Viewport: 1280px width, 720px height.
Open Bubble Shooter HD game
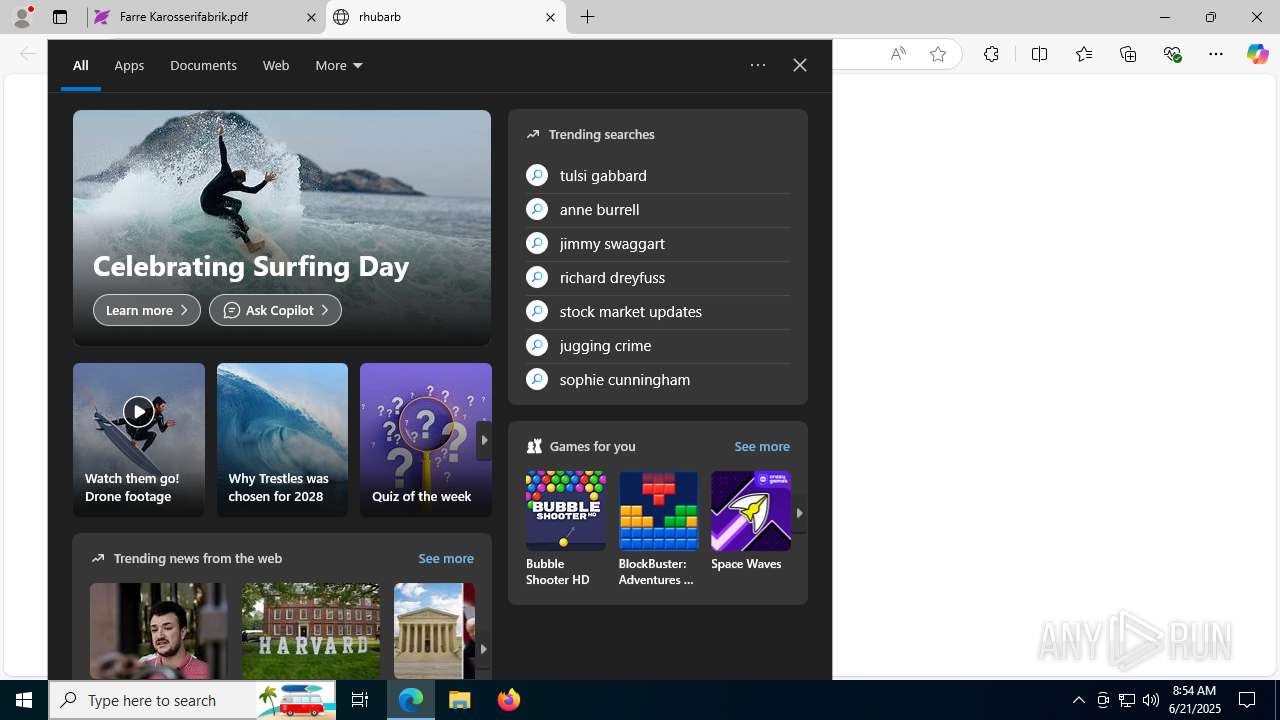(566, 529)
